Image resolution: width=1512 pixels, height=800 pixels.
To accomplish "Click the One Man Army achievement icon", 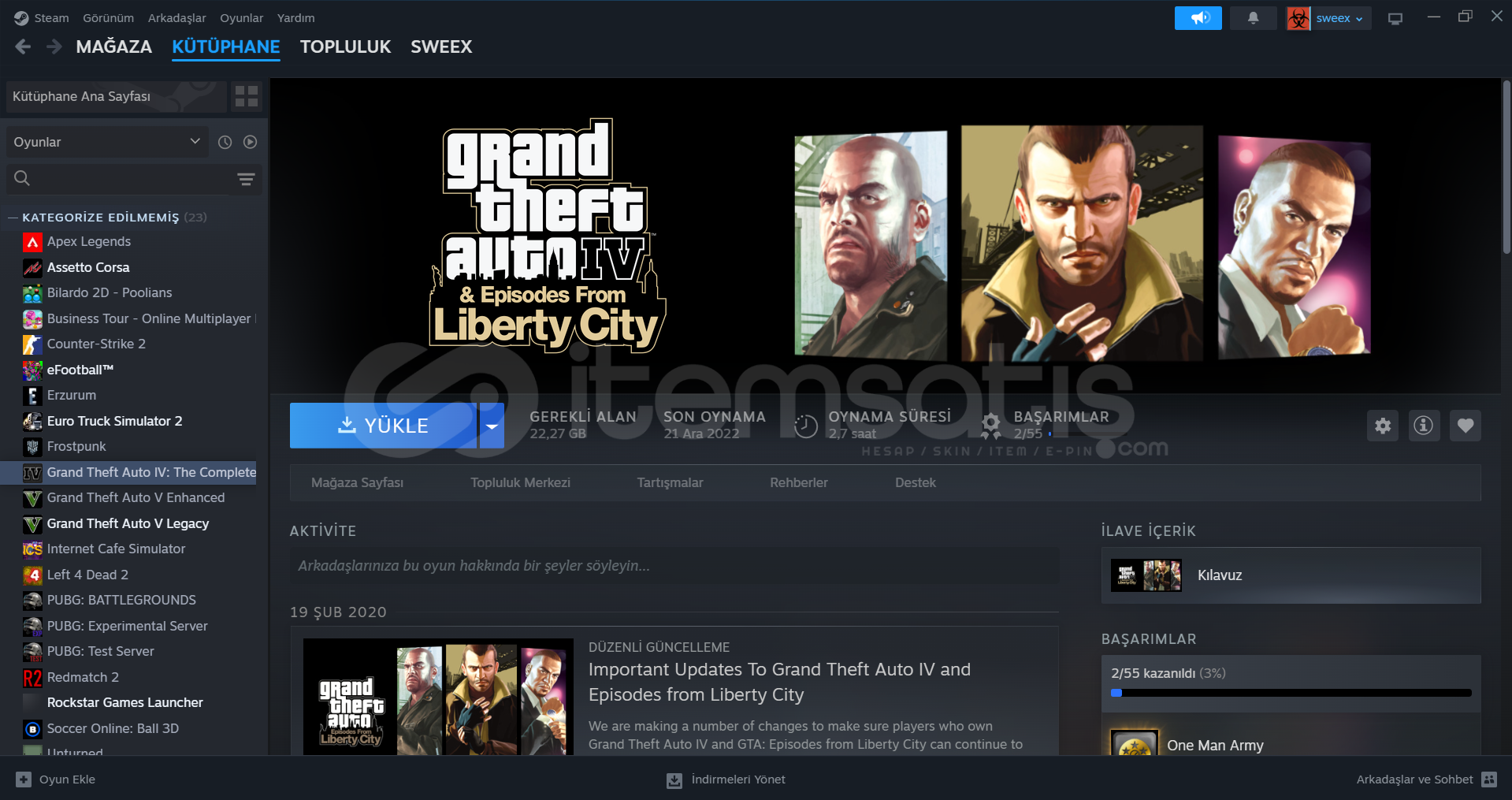I will 1135,742.
